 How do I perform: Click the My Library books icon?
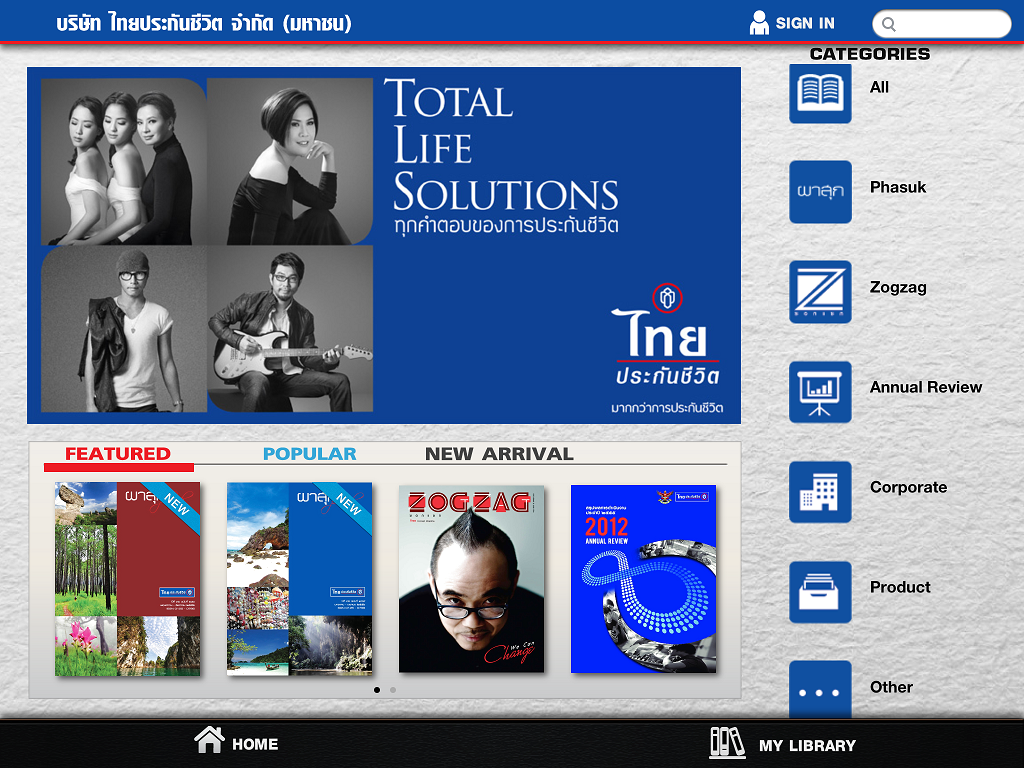(x=727, y=743)
